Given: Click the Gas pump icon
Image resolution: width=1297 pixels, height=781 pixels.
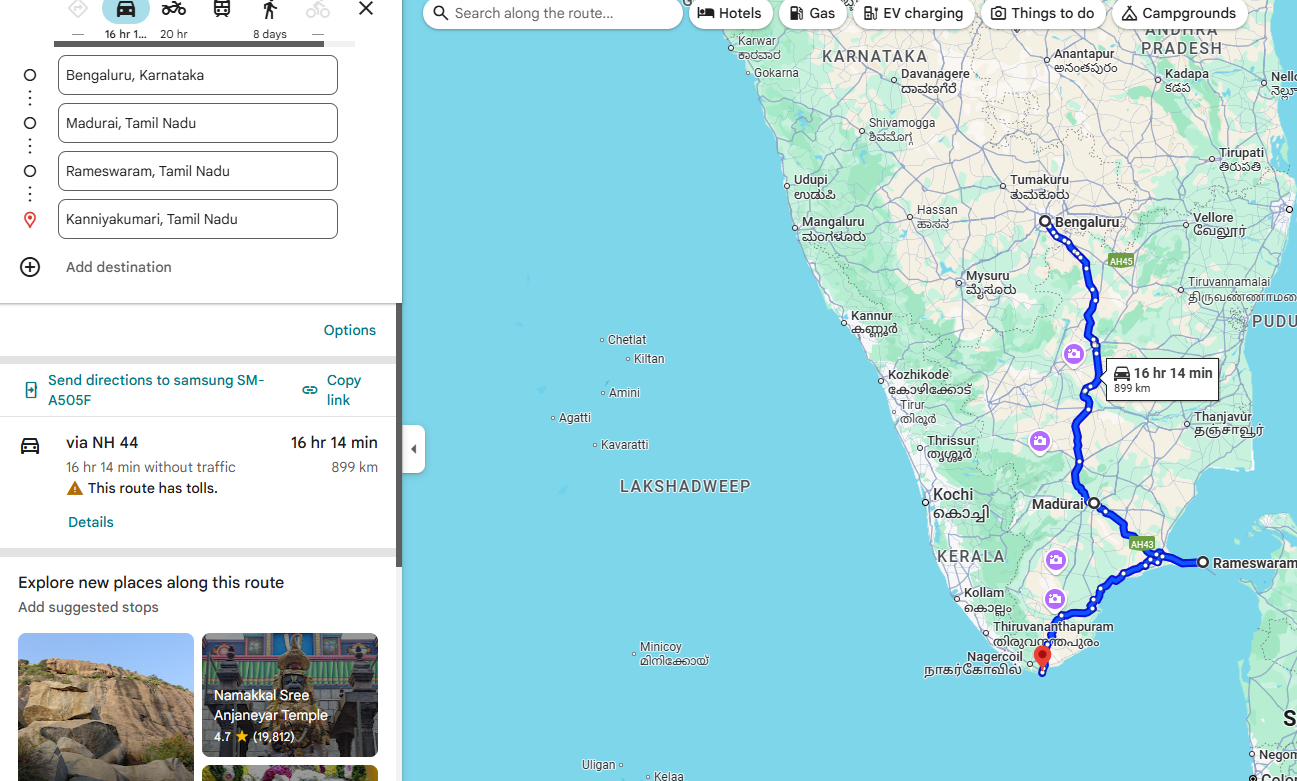Looking at the screenshot, I should (796, 13).
